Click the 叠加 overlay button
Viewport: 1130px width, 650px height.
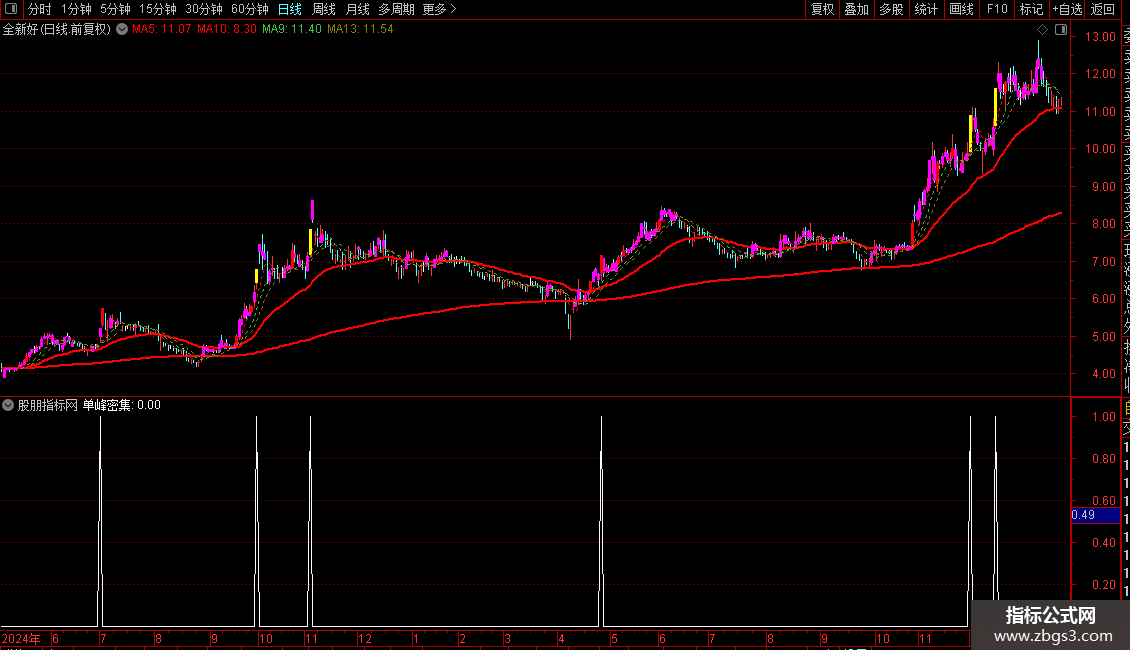coord(856,9)
